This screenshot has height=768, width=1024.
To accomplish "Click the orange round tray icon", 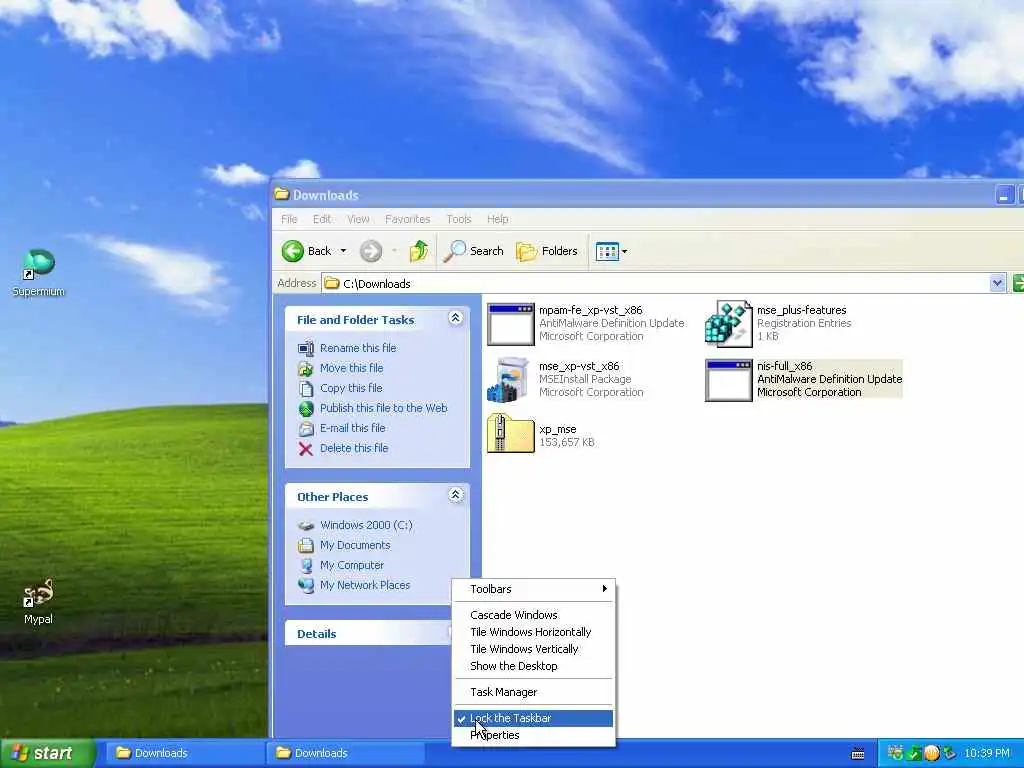I will [x=931, y=753].
